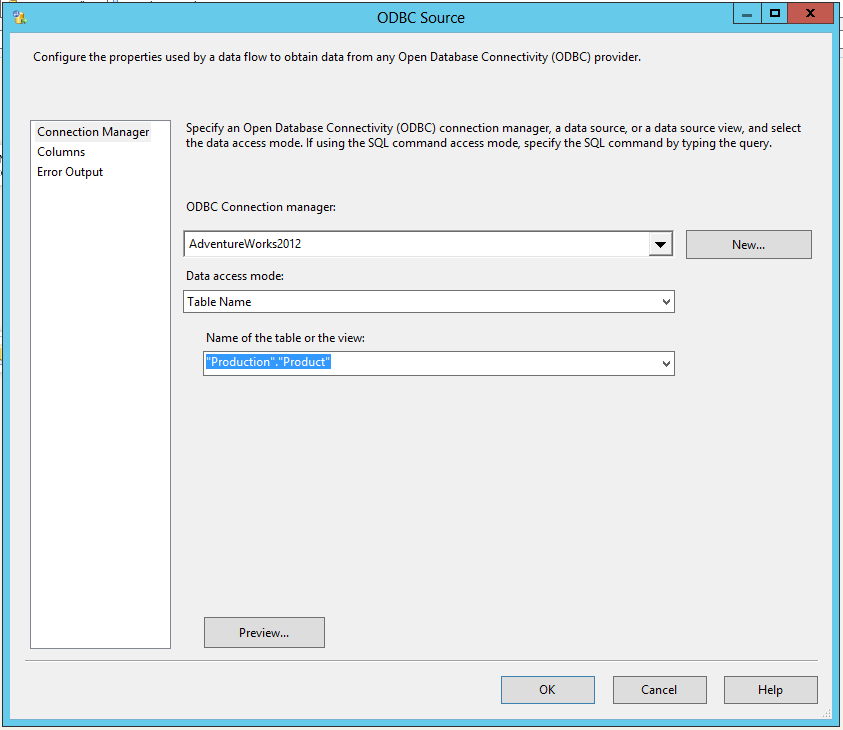Select the Table Name access mode text area

coord(400,301)
